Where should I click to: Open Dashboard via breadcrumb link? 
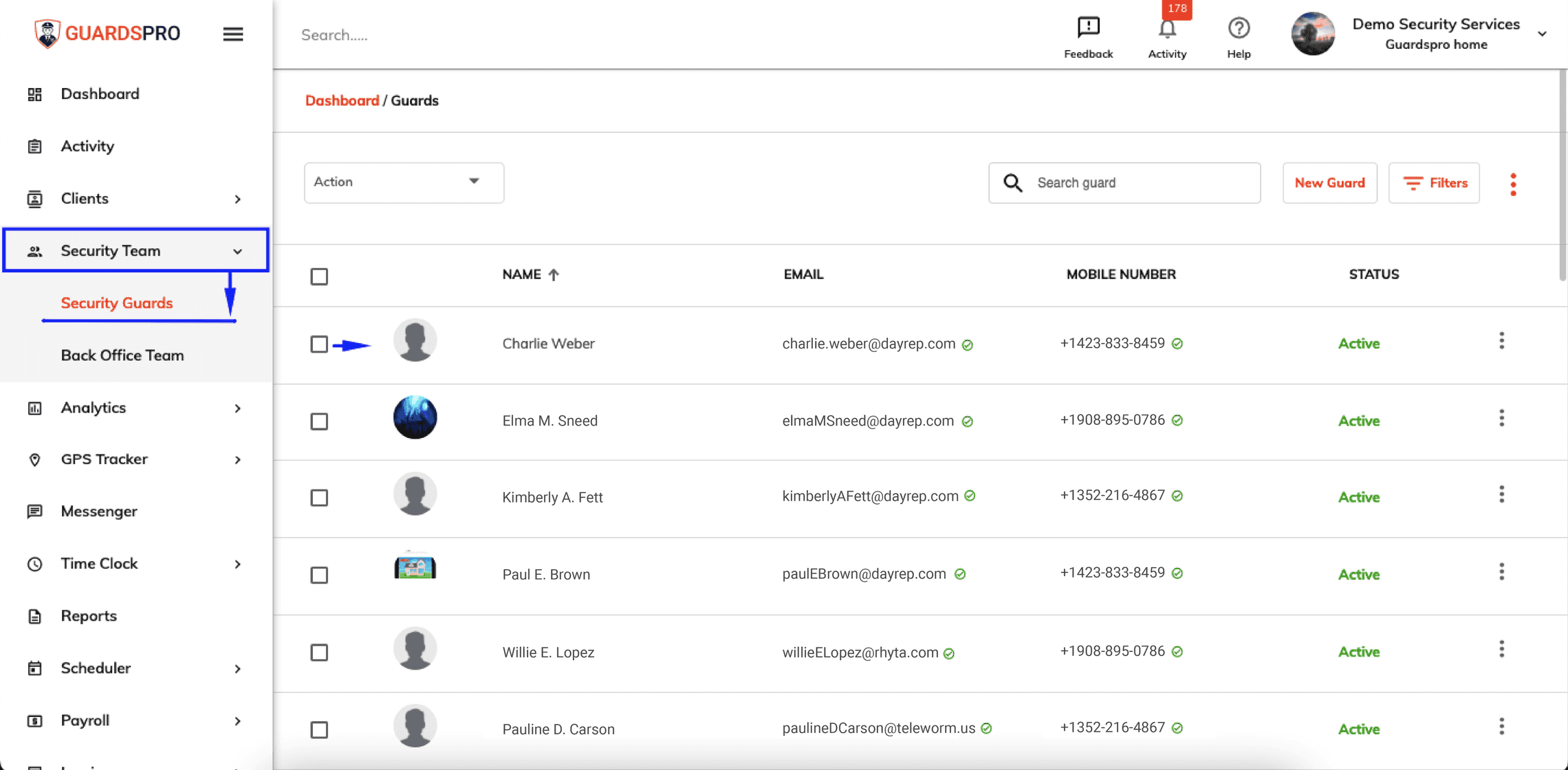[x=342, y=100]
